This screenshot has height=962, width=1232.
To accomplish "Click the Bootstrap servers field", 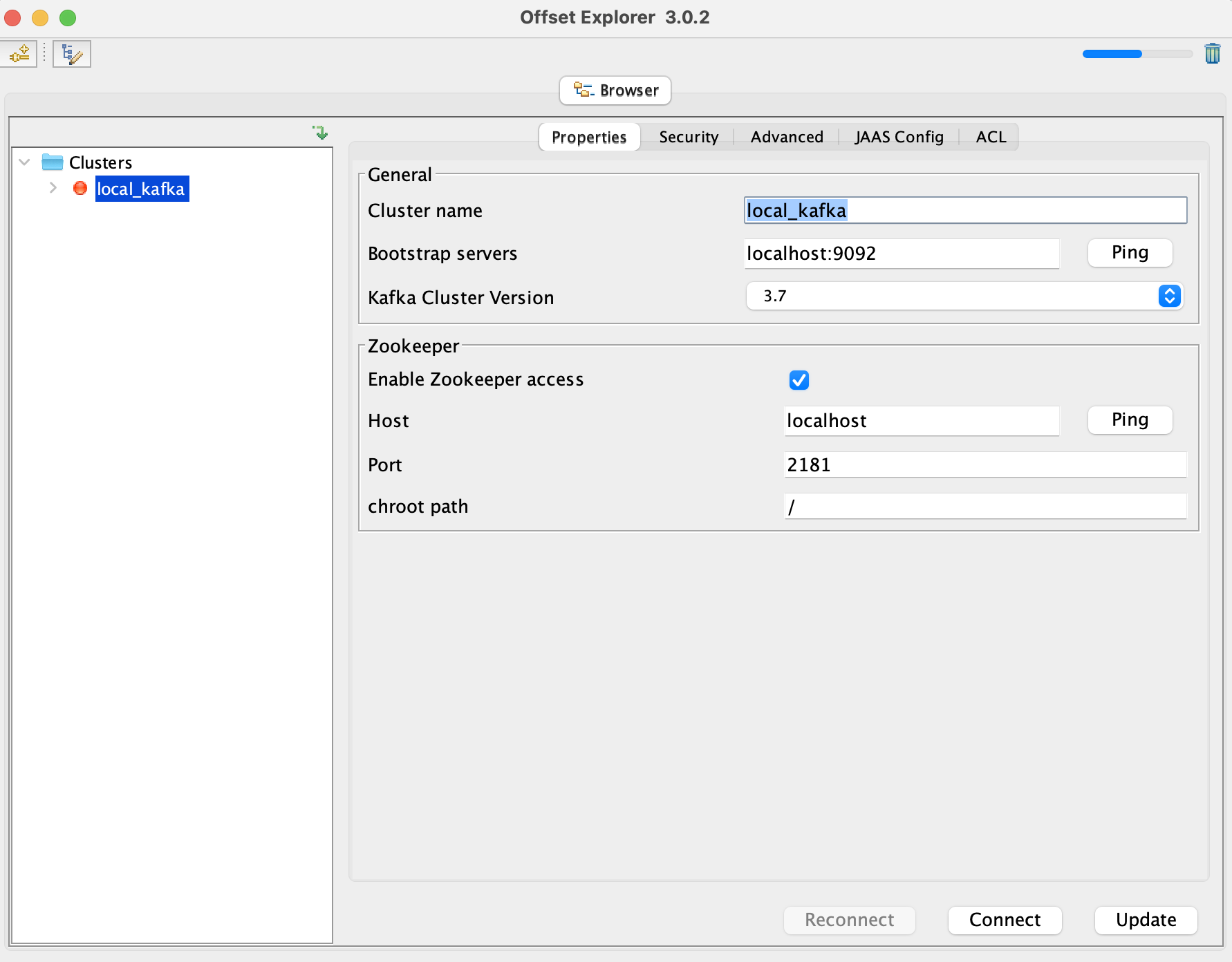I will (x=902, y=254).
